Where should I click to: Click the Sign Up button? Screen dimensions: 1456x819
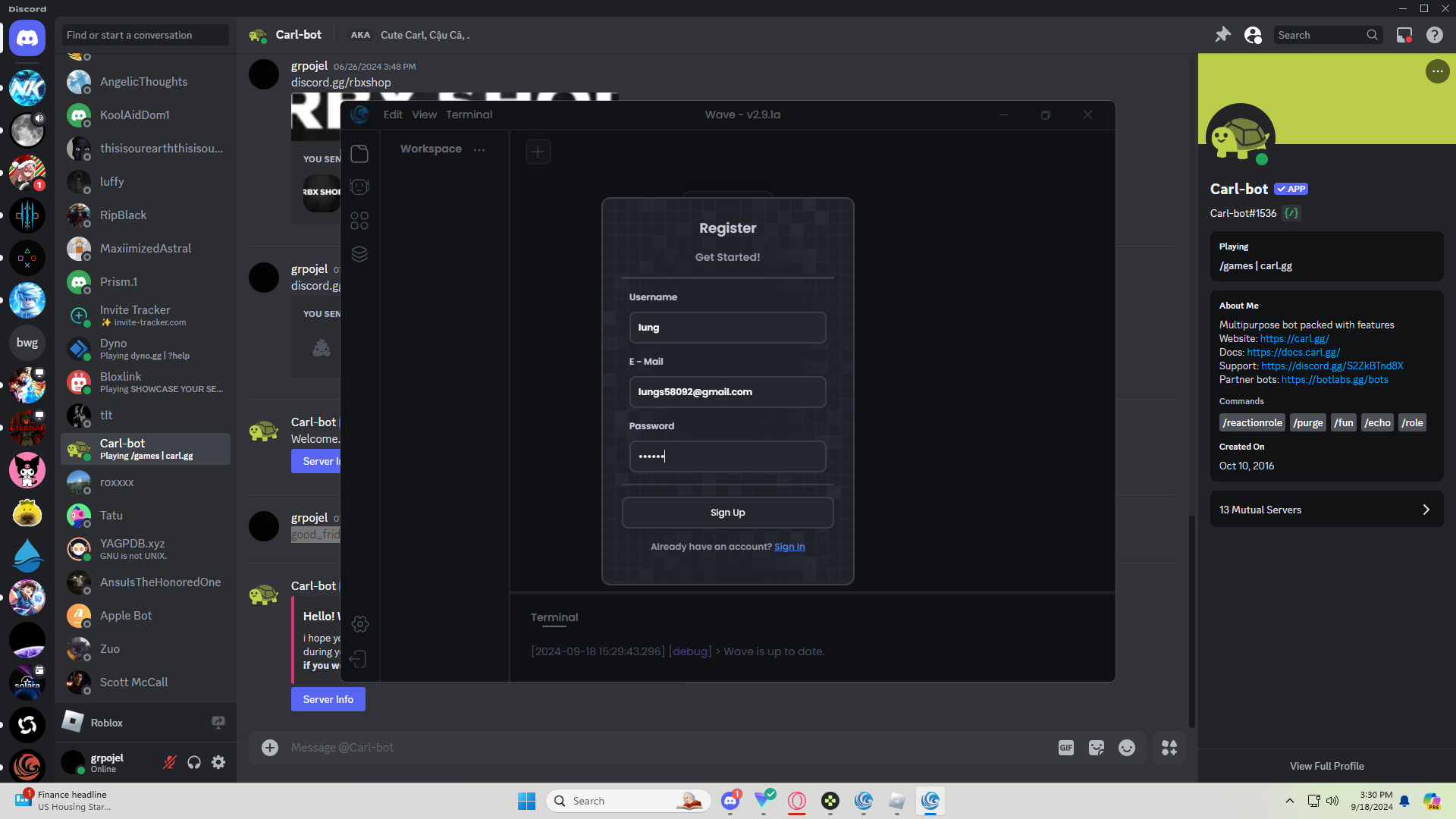pos(727,513)
